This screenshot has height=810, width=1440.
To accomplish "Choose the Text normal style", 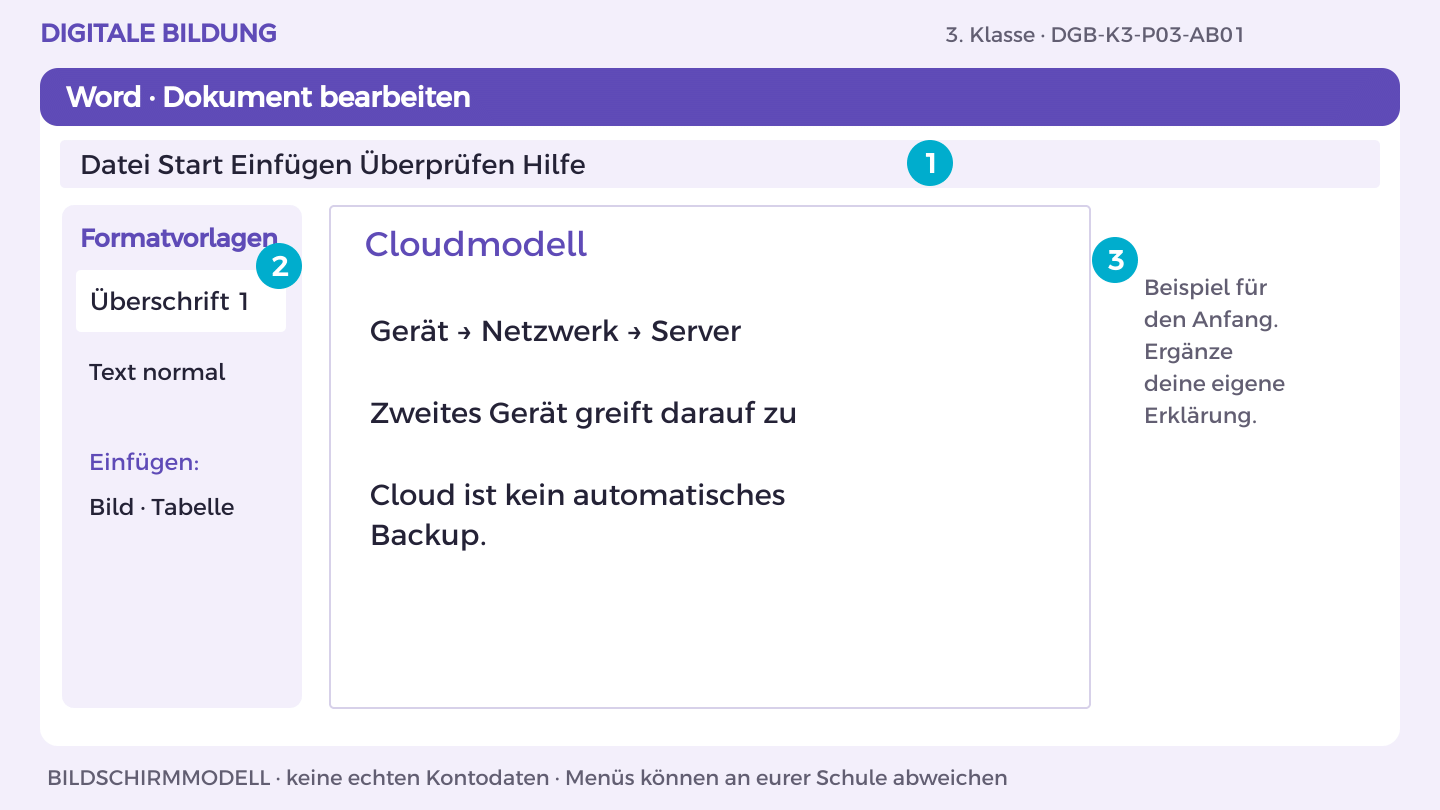I will (x=157, y=372).
